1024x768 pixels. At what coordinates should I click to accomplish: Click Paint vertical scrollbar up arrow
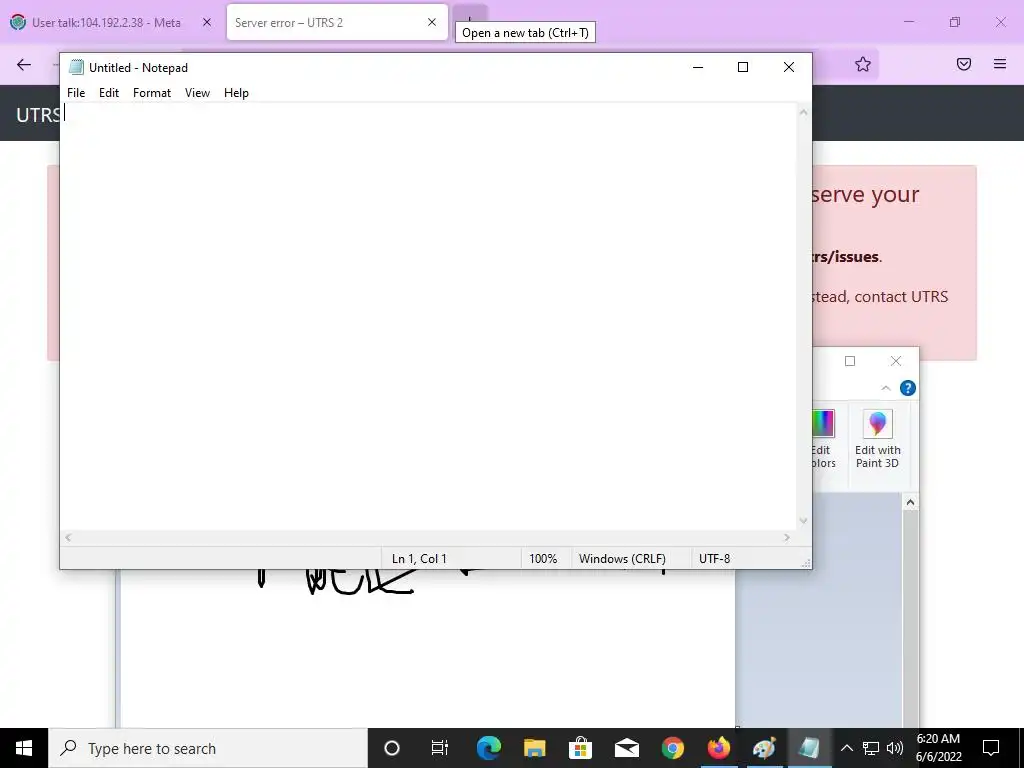pyautogui.click(x=910, y=502)
